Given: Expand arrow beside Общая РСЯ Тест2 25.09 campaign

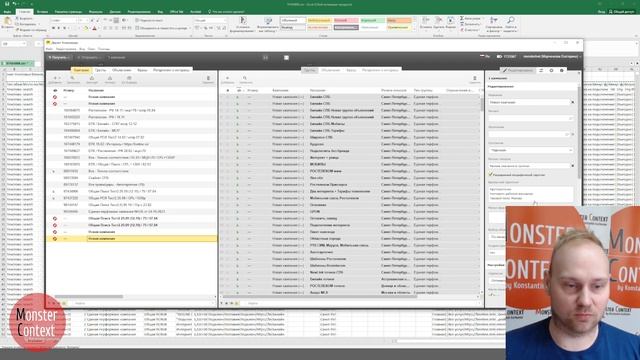Looking at the screenshot, I should click(53, 198).
